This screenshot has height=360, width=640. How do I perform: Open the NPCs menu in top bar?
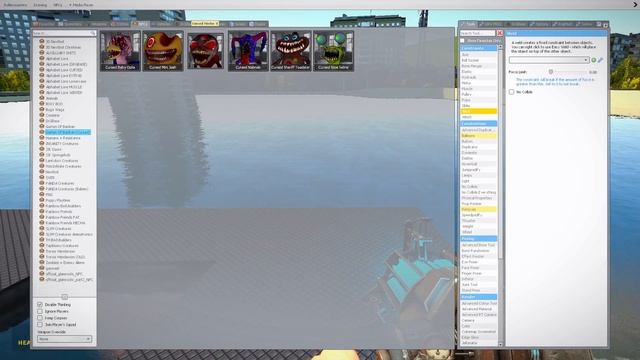[x=58, y=5]
